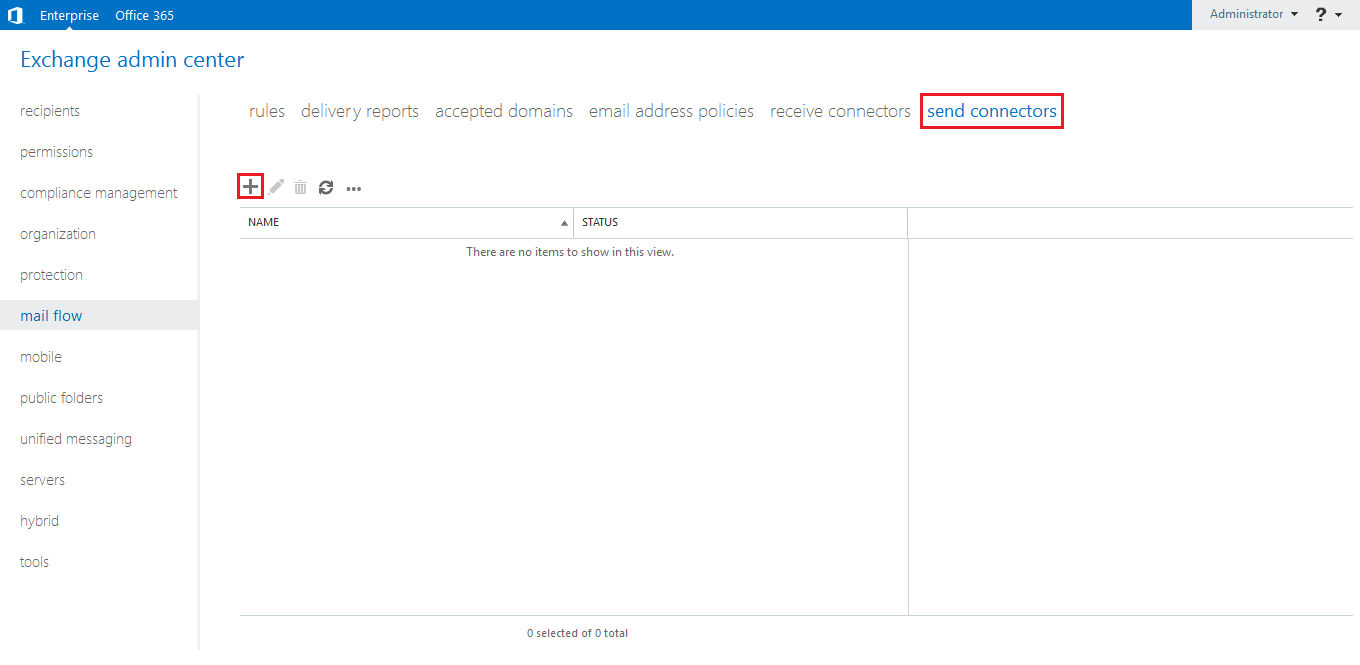
Task: Open compliance management section
Action: (x=99, y=193)
